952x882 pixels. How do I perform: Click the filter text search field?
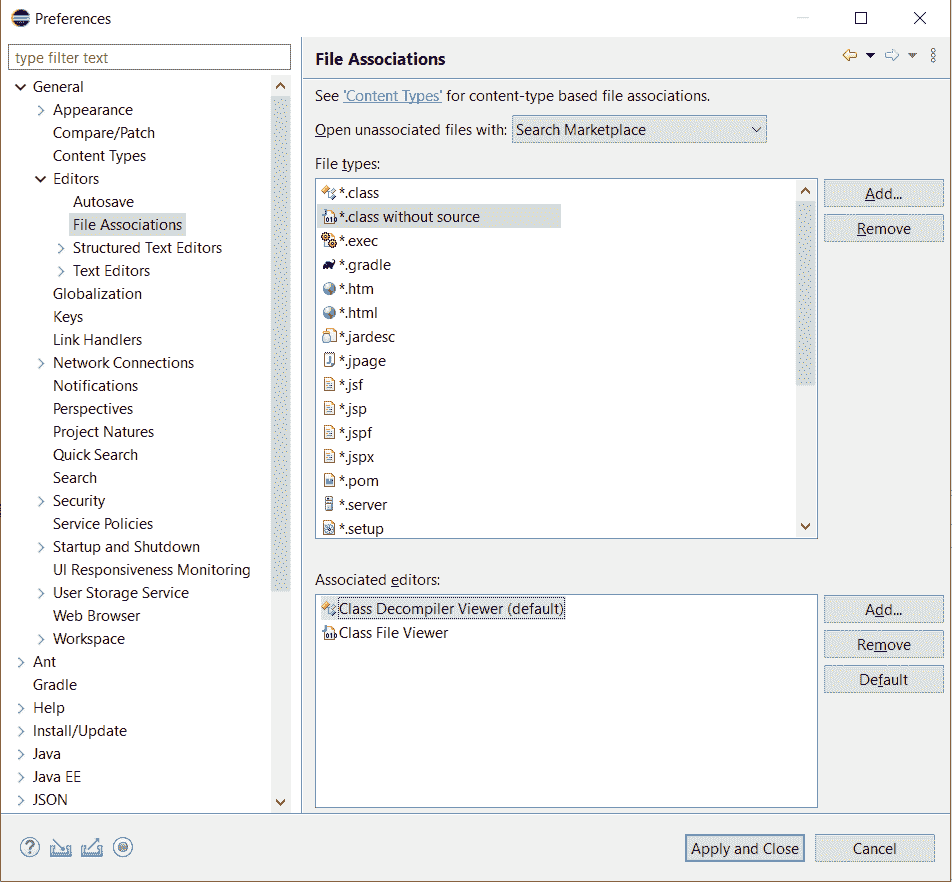[149, 58]
